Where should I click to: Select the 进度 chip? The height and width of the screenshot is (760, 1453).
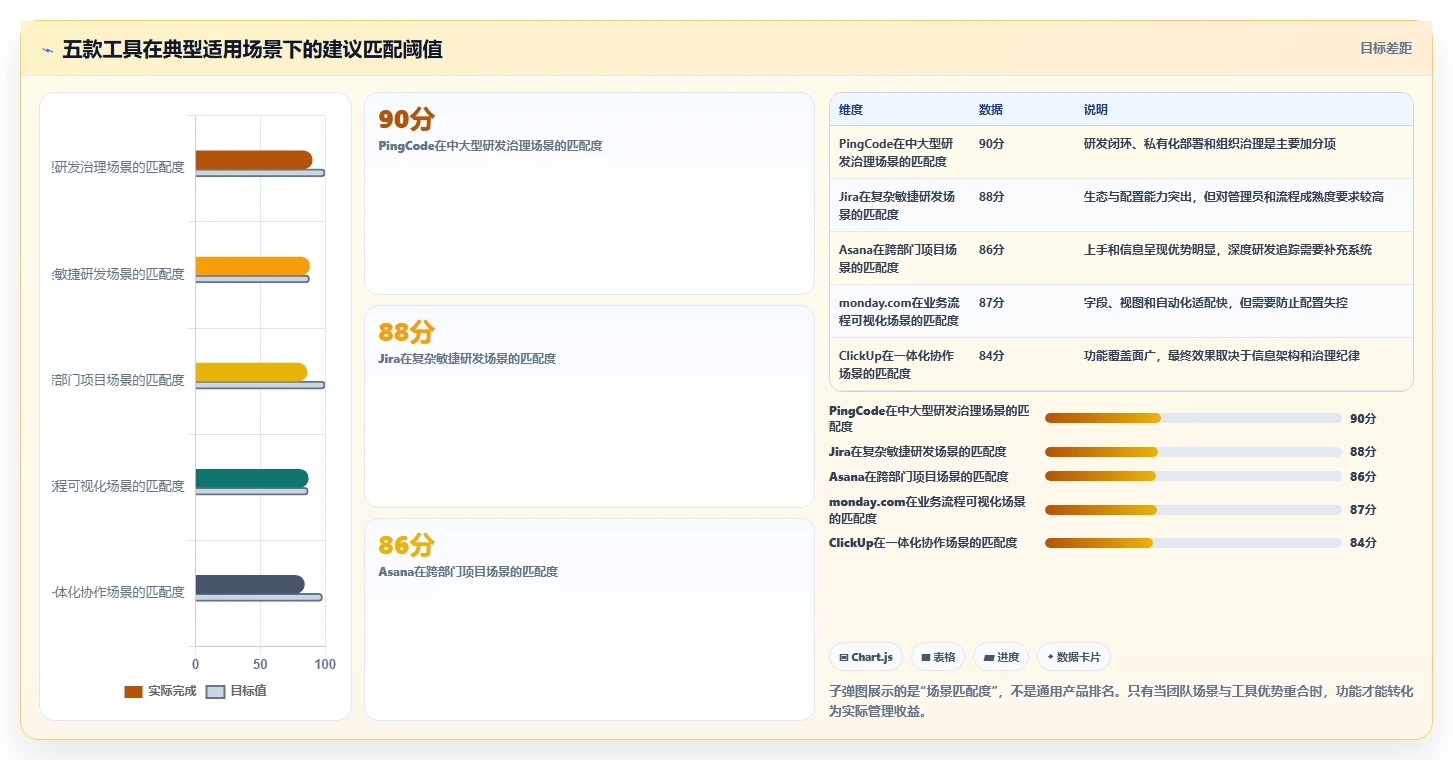[1001, 657]
